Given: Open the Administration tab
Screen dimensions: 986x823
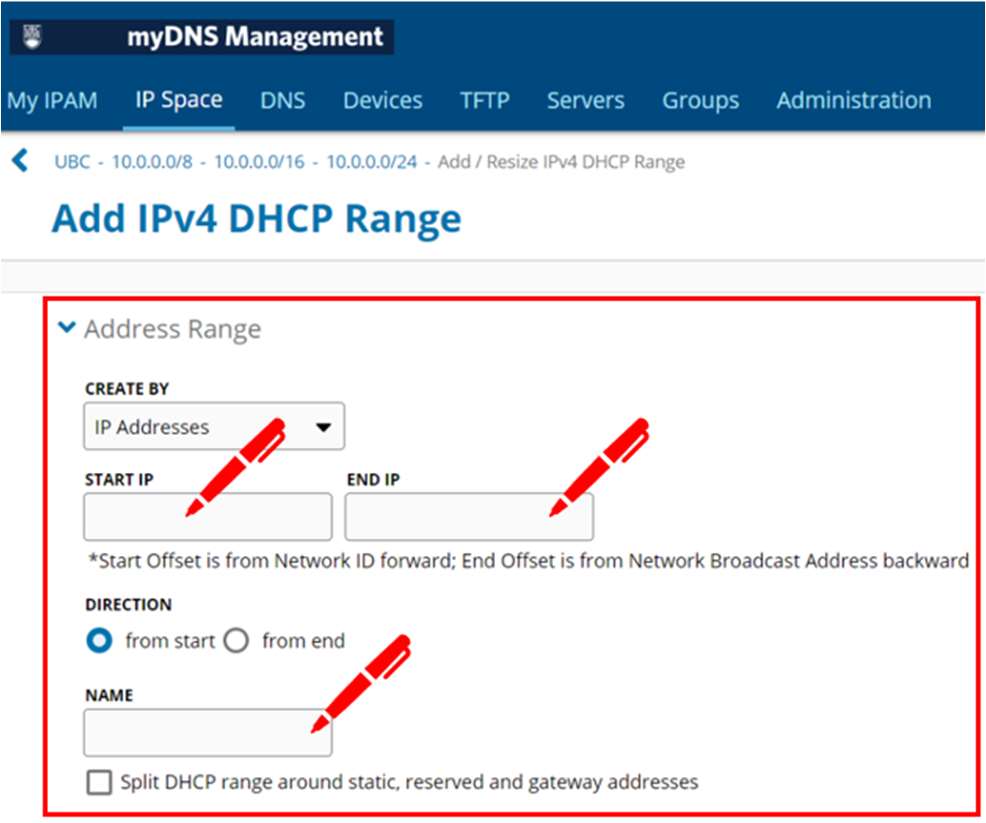Looking at the screenshot, I should (x=853, y=100).
